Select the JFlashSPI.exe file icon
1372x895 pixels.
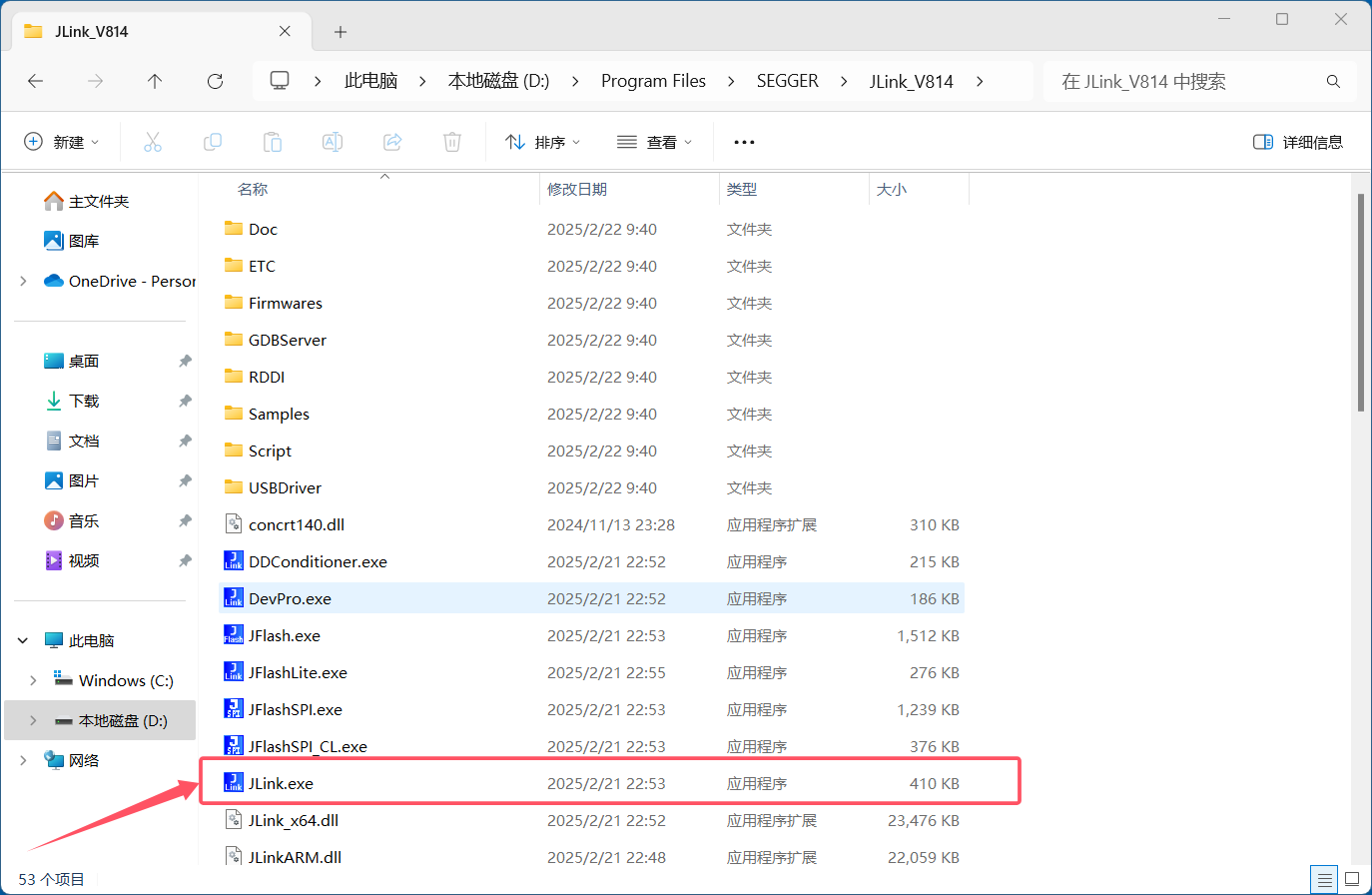234,709
